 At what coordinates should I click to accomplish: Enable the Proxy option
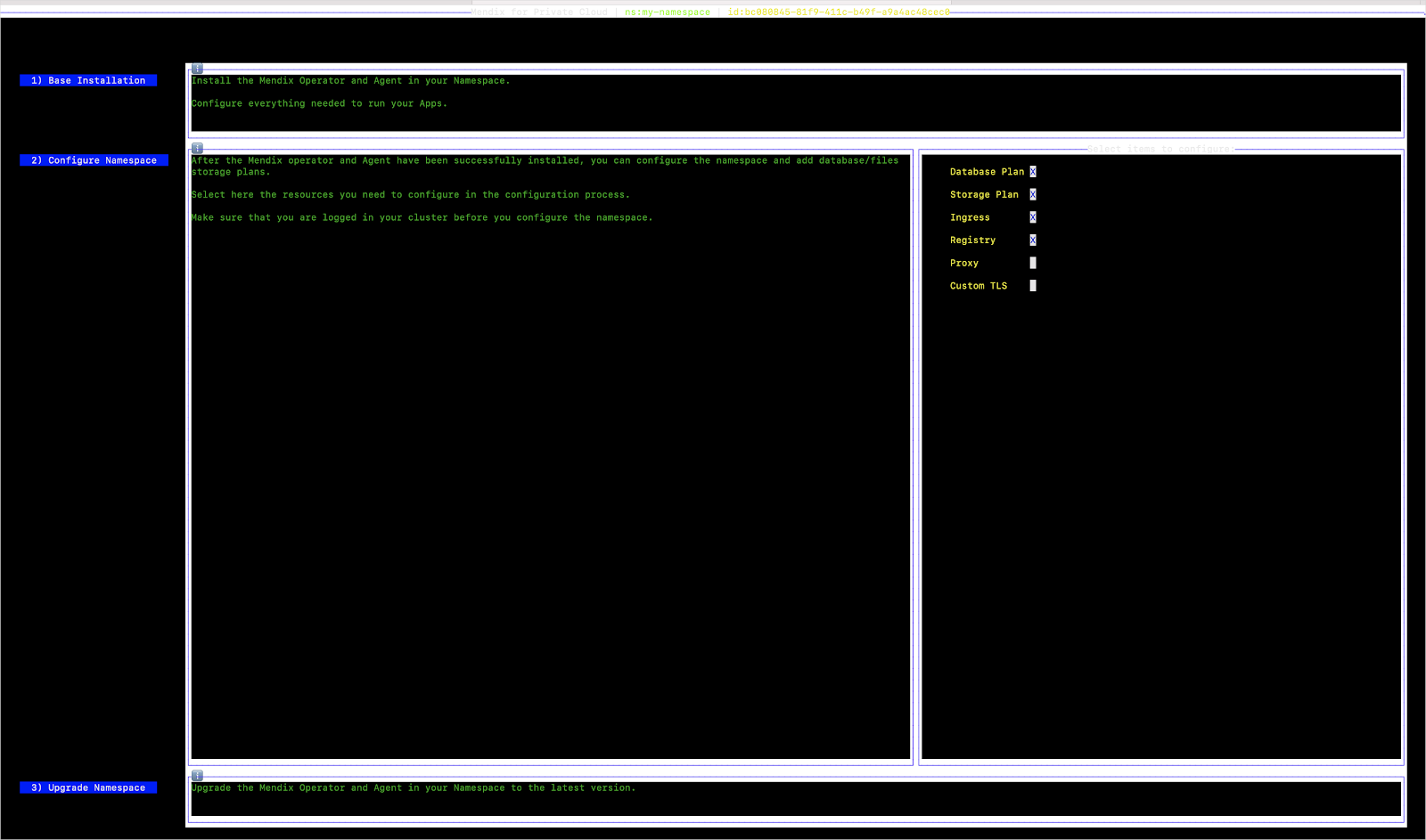pyautogui.click(x=1032, y=263)
